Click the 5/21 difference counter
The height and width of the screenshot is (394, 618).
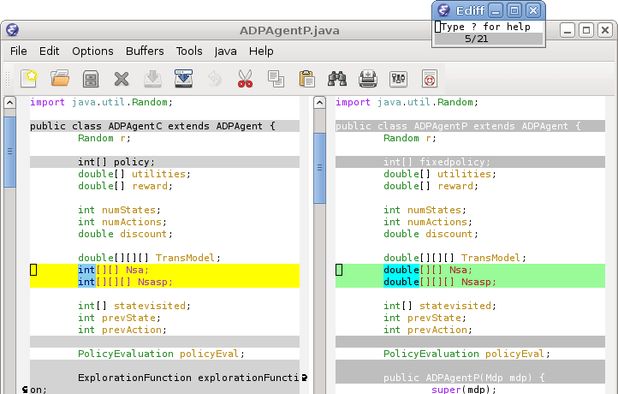pos(476,39)
